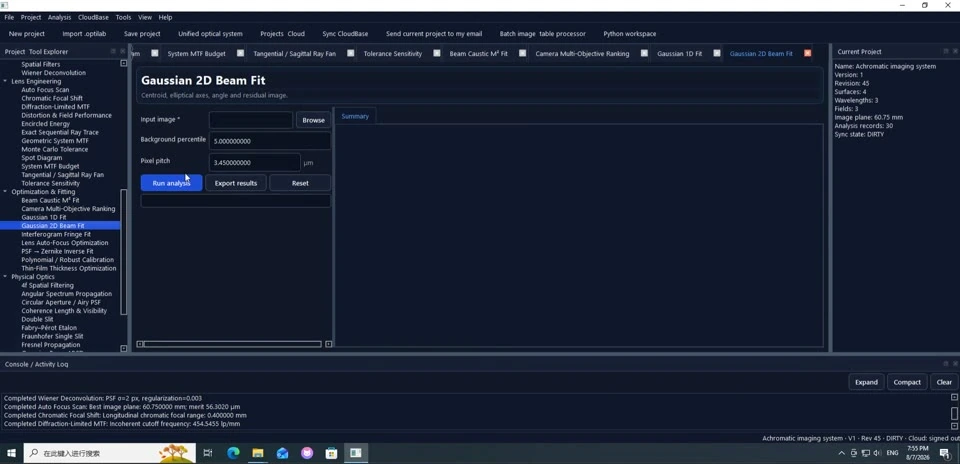The width and height of the screenshot is (960, 464).
Task: Click the Clear console log button
Action: 944,382
